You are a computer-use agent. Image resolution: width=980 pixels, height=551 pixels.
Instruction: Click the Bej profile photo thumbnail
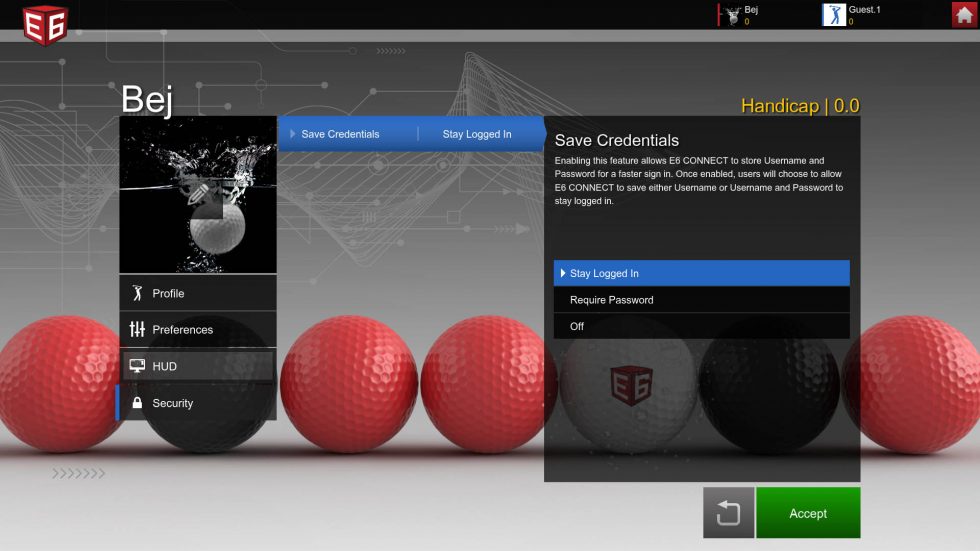coord(198,194)
